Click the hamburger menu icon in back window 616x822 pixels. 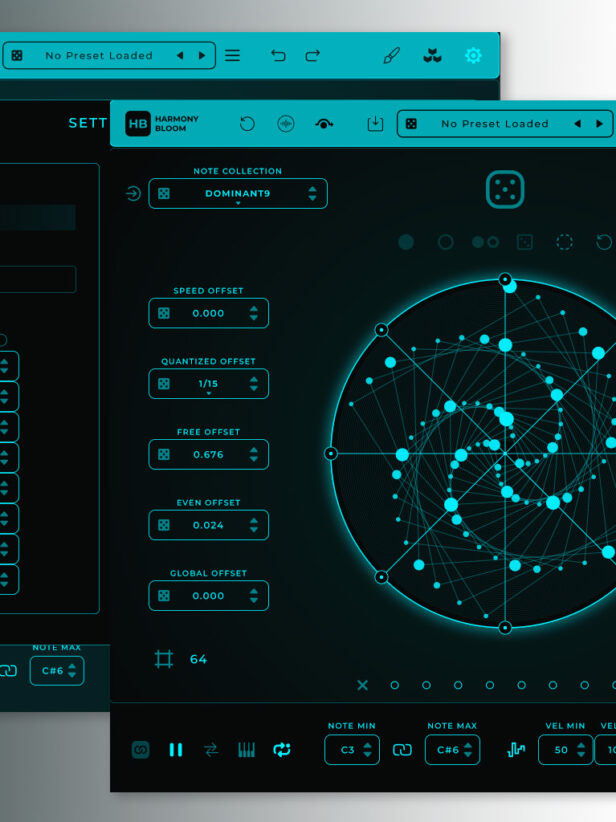[x=232, y=55]
